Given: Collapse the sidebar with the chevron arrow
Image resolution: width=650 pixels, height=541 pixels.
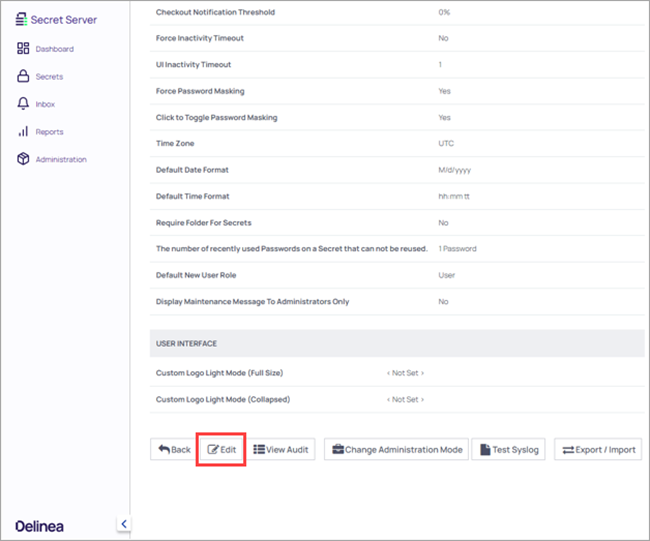Looking at the screenshot, I should tap(122, 523).
